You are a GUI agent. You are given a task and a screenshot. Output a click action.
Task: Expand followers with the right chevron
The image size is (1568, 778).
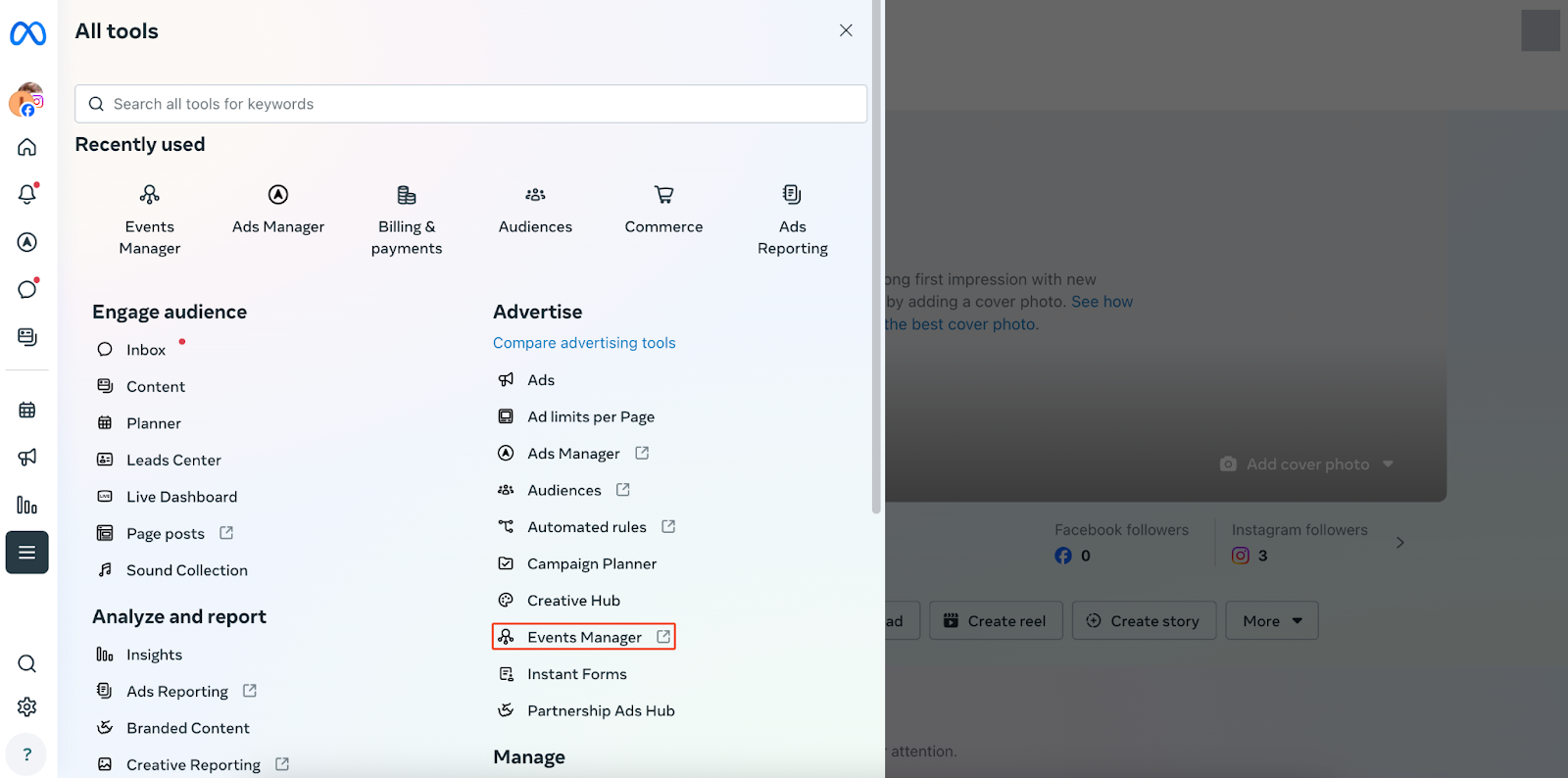(x=1399, y=542)
